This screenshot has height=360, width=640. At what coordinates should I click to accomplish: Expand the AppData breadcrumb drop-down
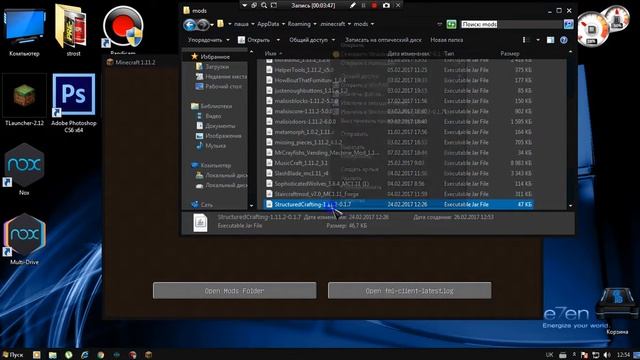pyautogui.click(x=282, y=24)
